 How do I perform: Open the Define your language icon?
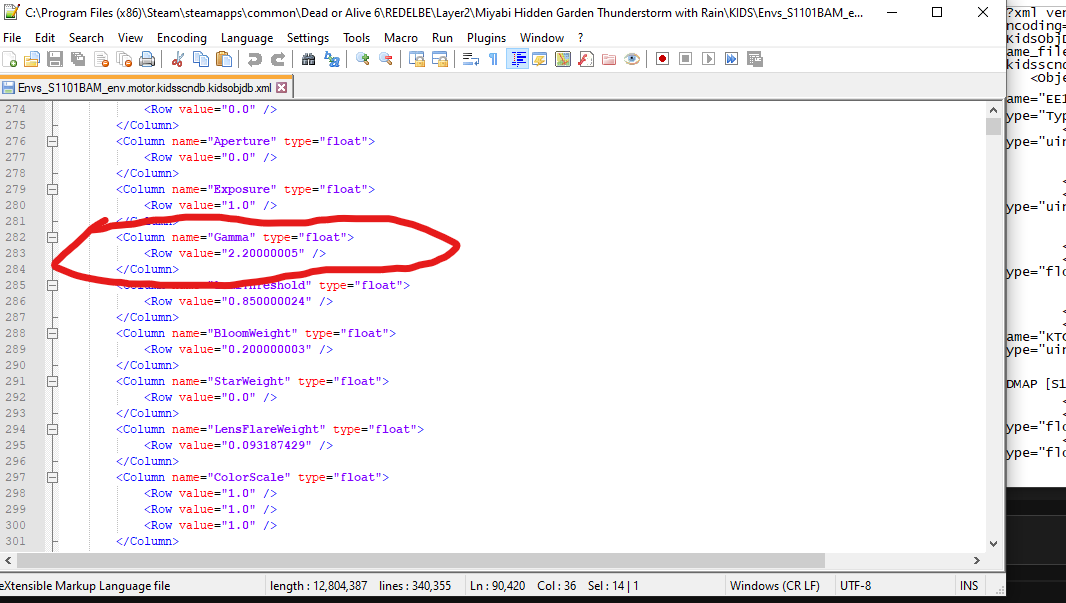tap(540, 60)
